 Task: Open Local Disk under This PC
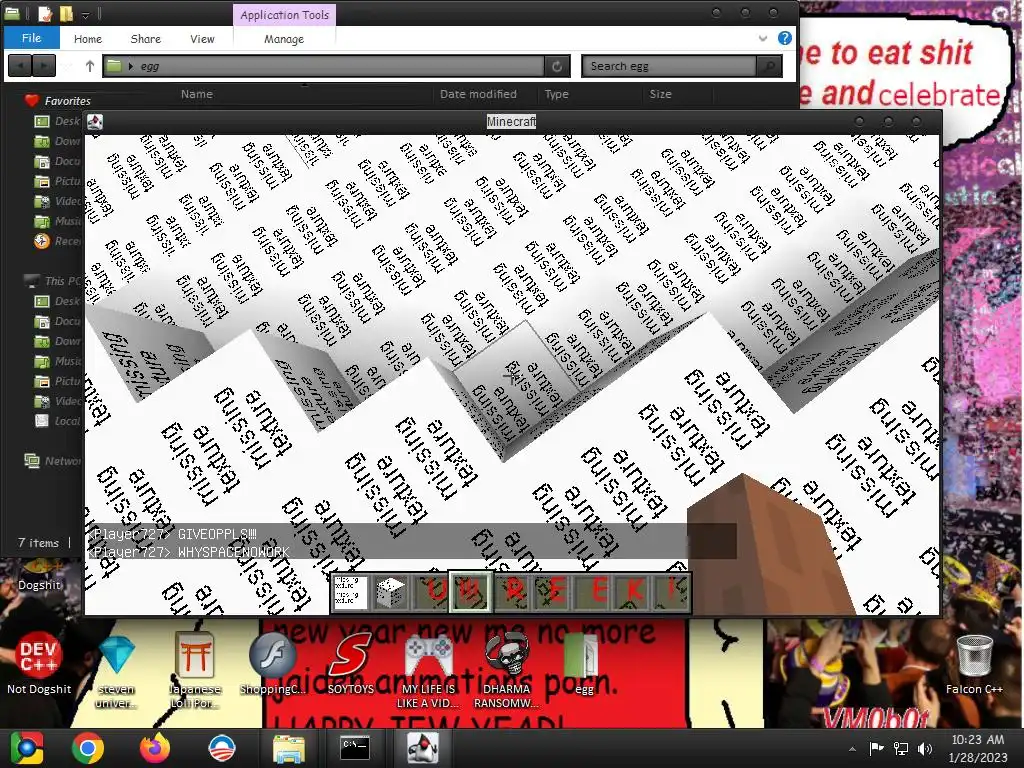tap(57, 421)
